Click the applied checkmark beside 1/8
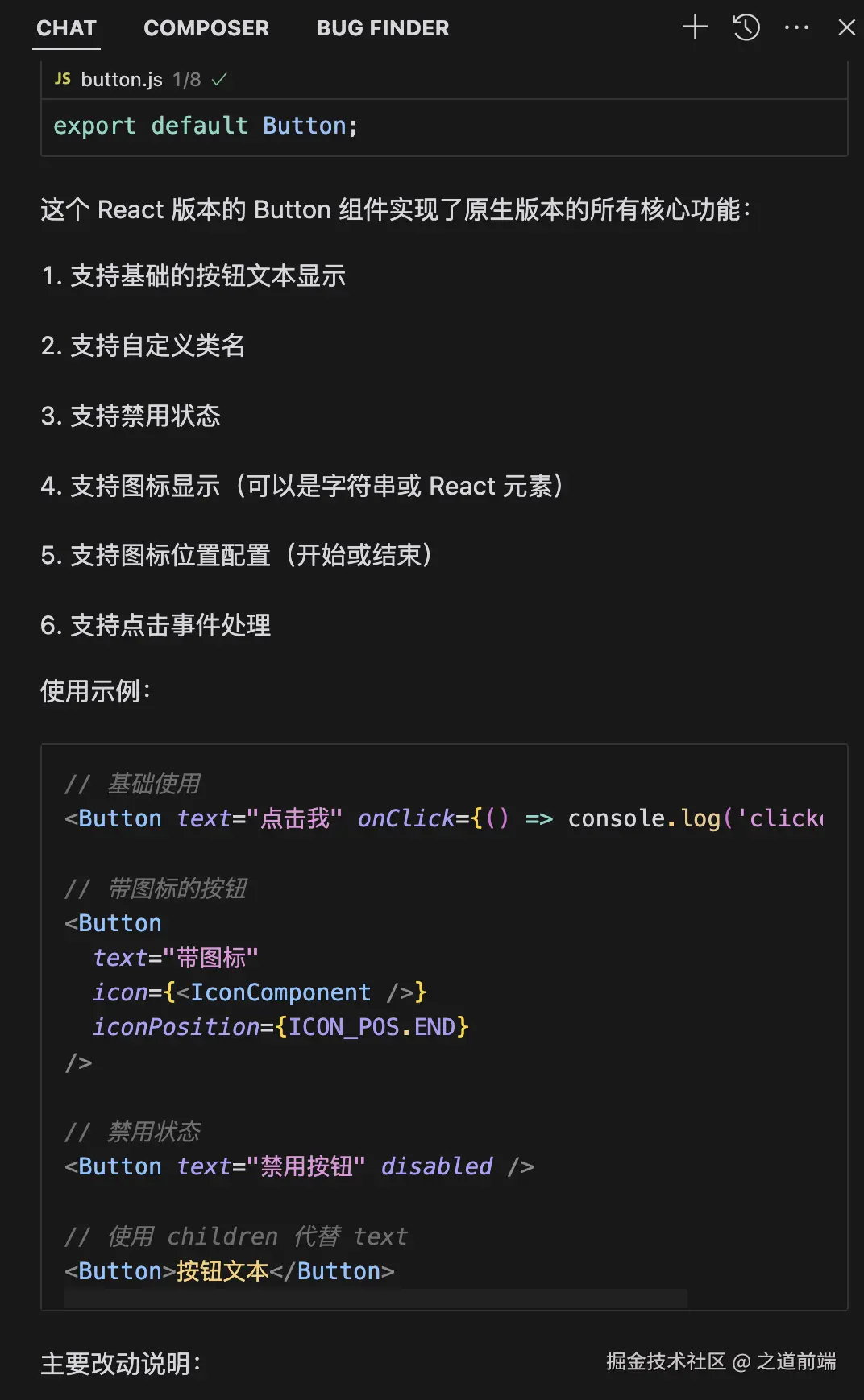 [x=219, y=80]
